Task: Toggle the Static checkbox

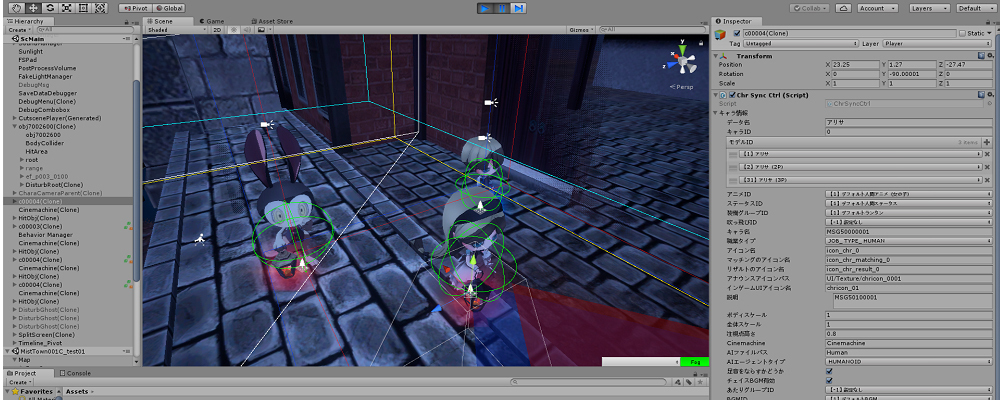Action: coord(962,33)
